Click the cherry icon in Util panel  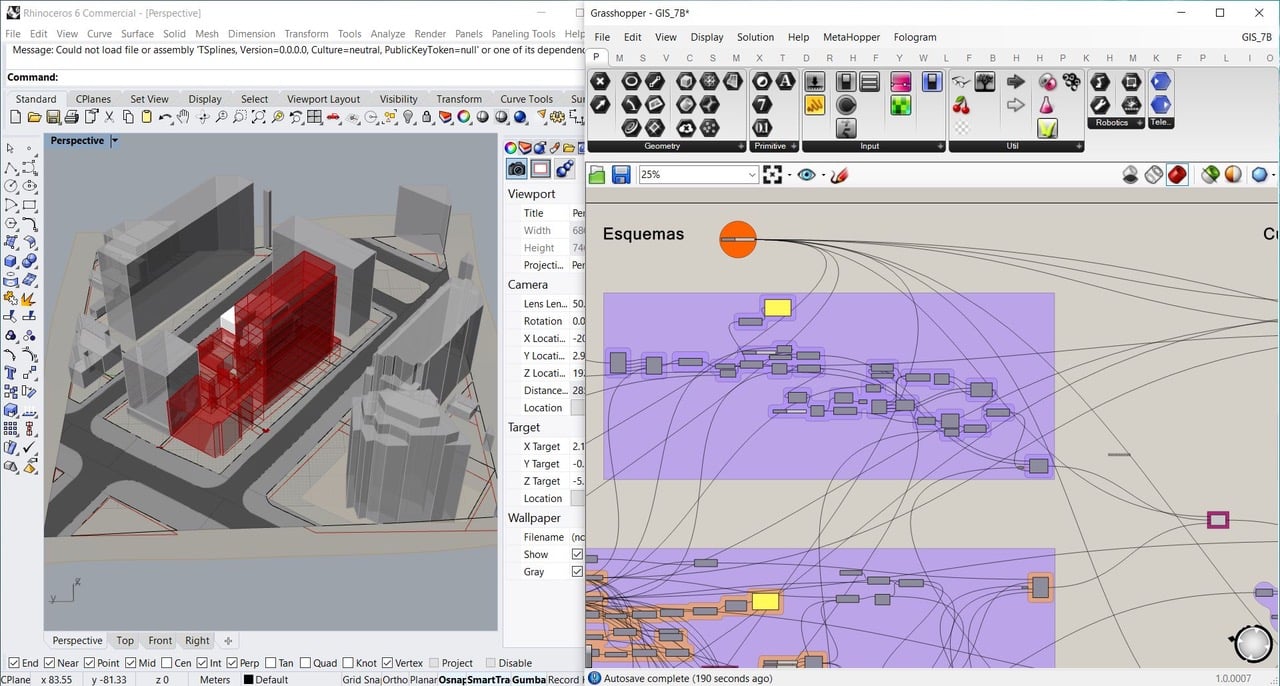(x=962, y=105)
